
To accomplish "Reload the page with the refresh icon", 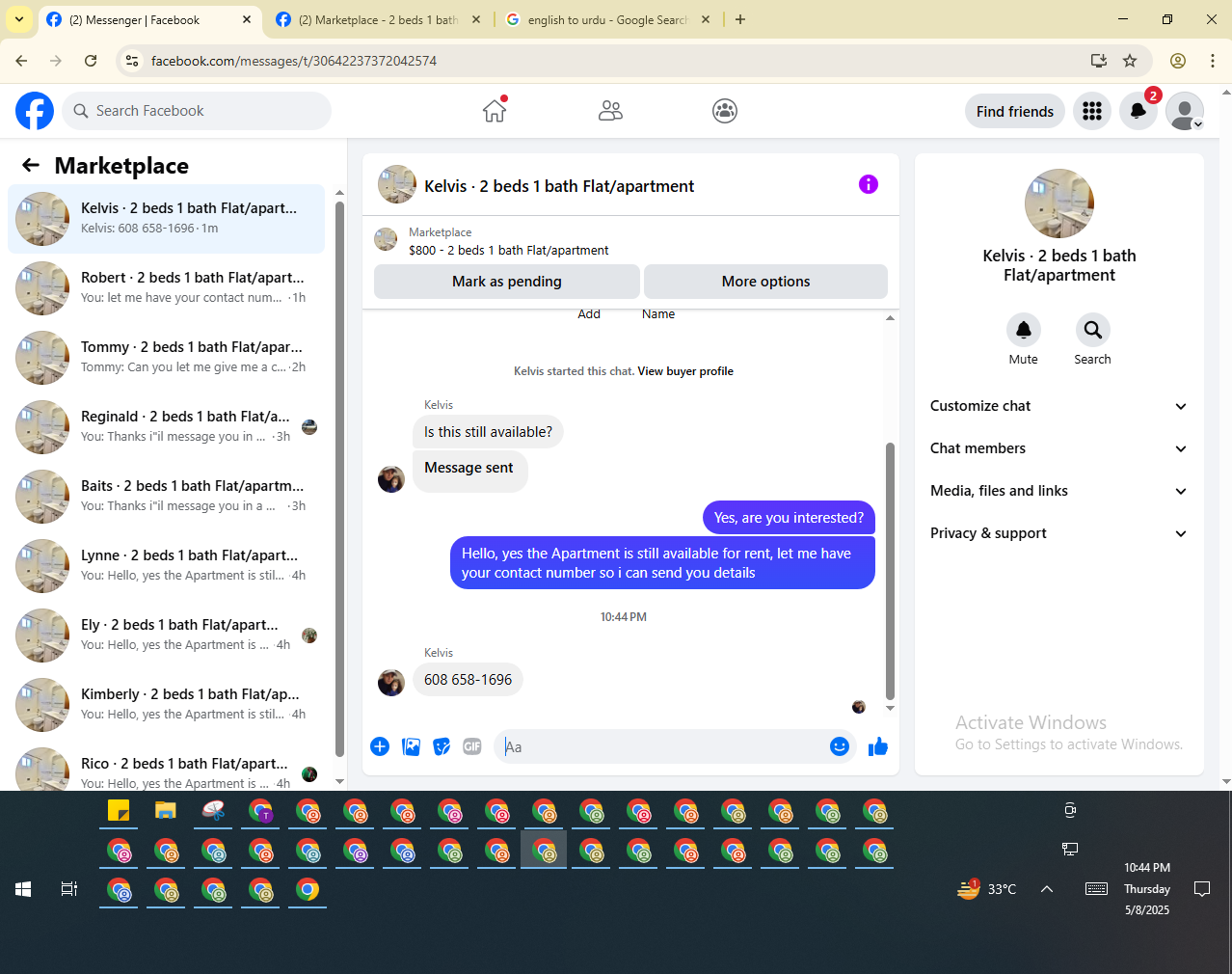I will pyautogui.click(x=91, y=61).
